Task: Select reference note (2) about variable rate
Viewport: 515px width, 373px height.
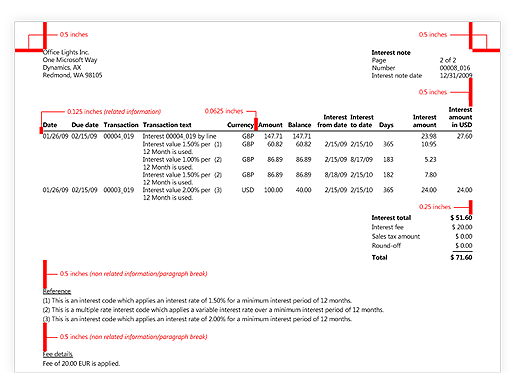Action: pyautogui.click(x=213, y=310)
